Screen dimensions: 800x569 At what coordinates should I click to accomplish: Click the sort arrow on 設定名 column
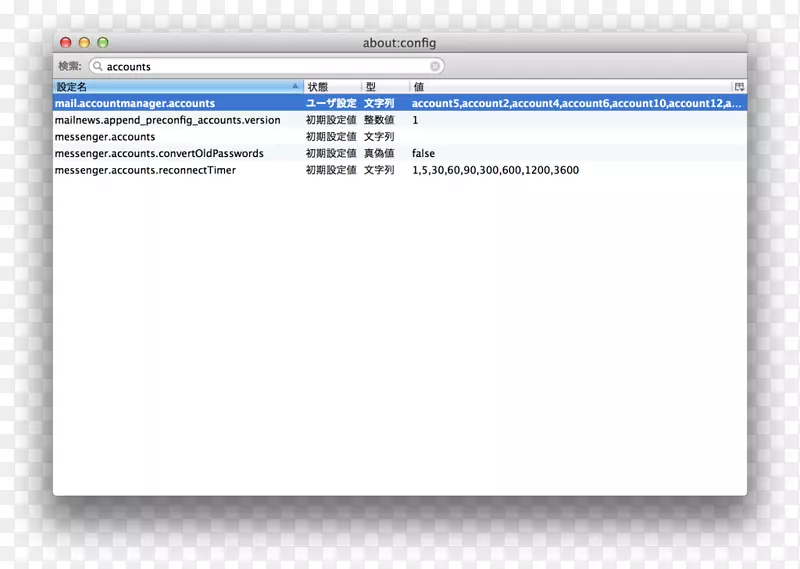click(295, 87)
